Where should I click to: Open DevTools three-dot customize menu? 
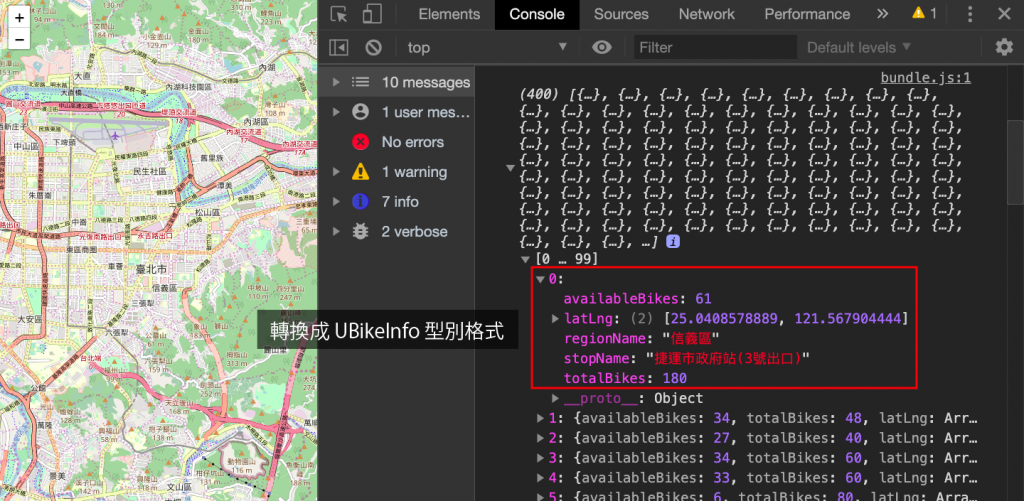pyautogui.click(x=970, y=14)
